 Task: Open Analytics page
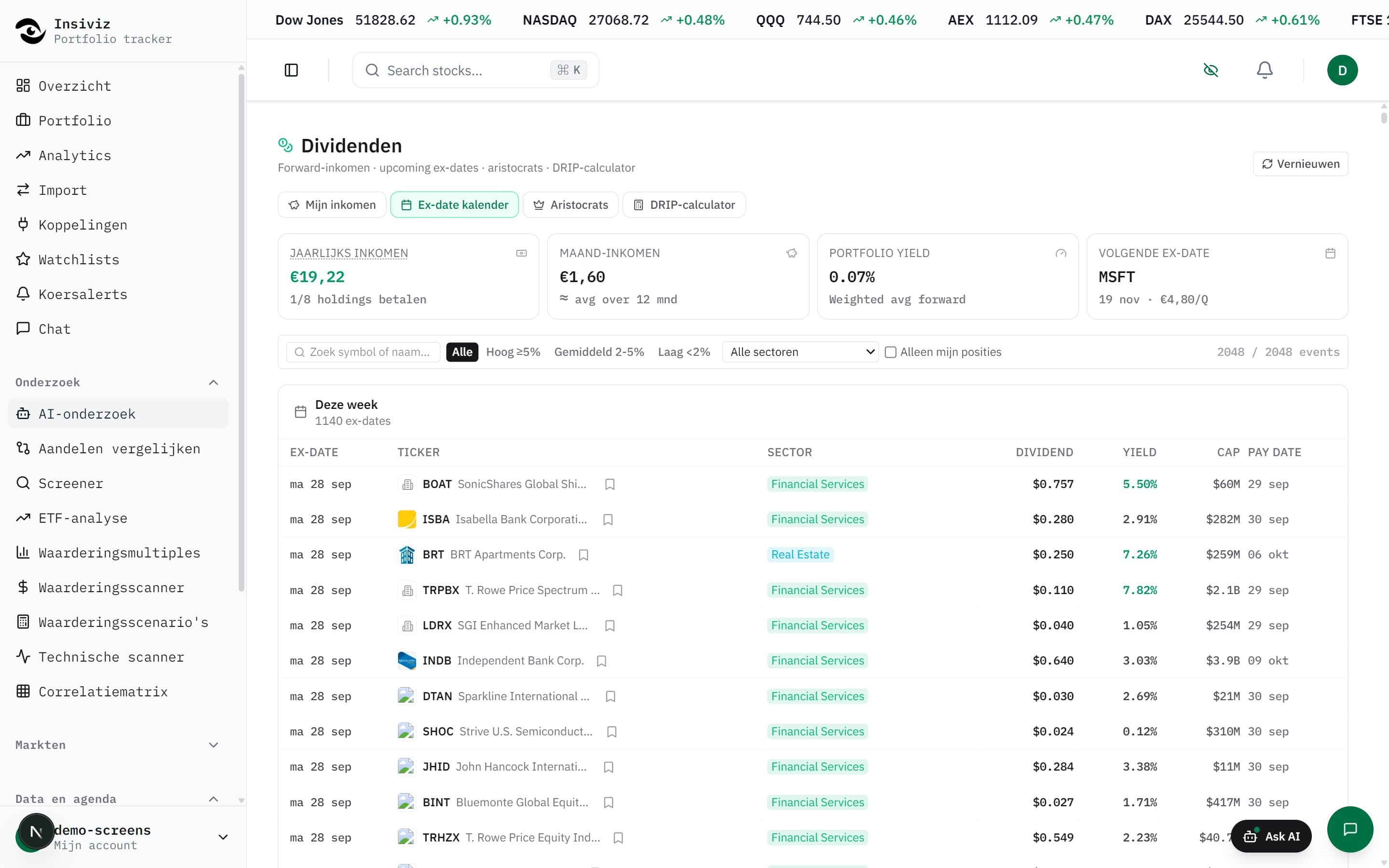click(118, 156)
